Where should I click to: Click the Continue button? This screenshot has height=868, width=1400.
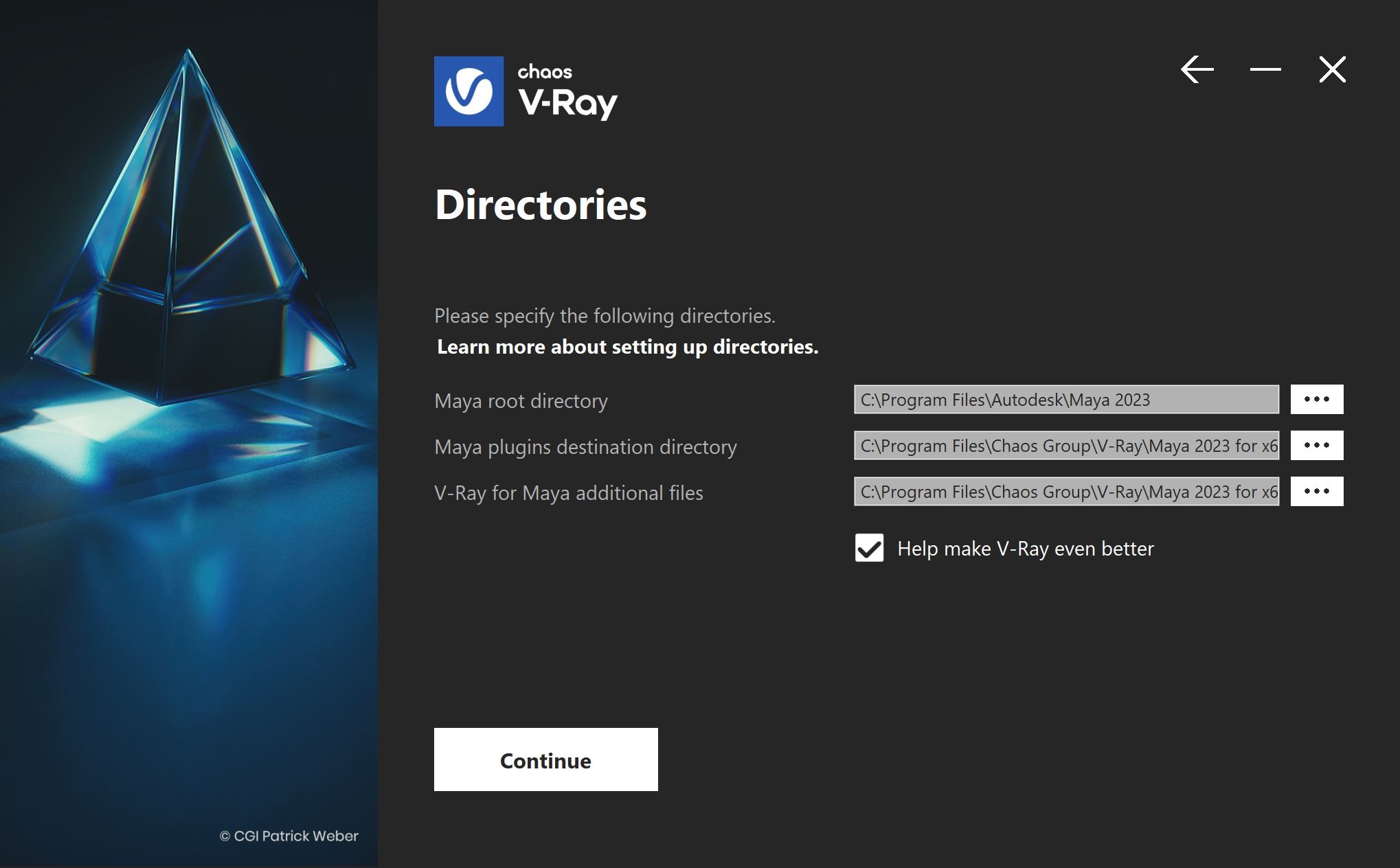pyautogui.click(x=545, y=759)
